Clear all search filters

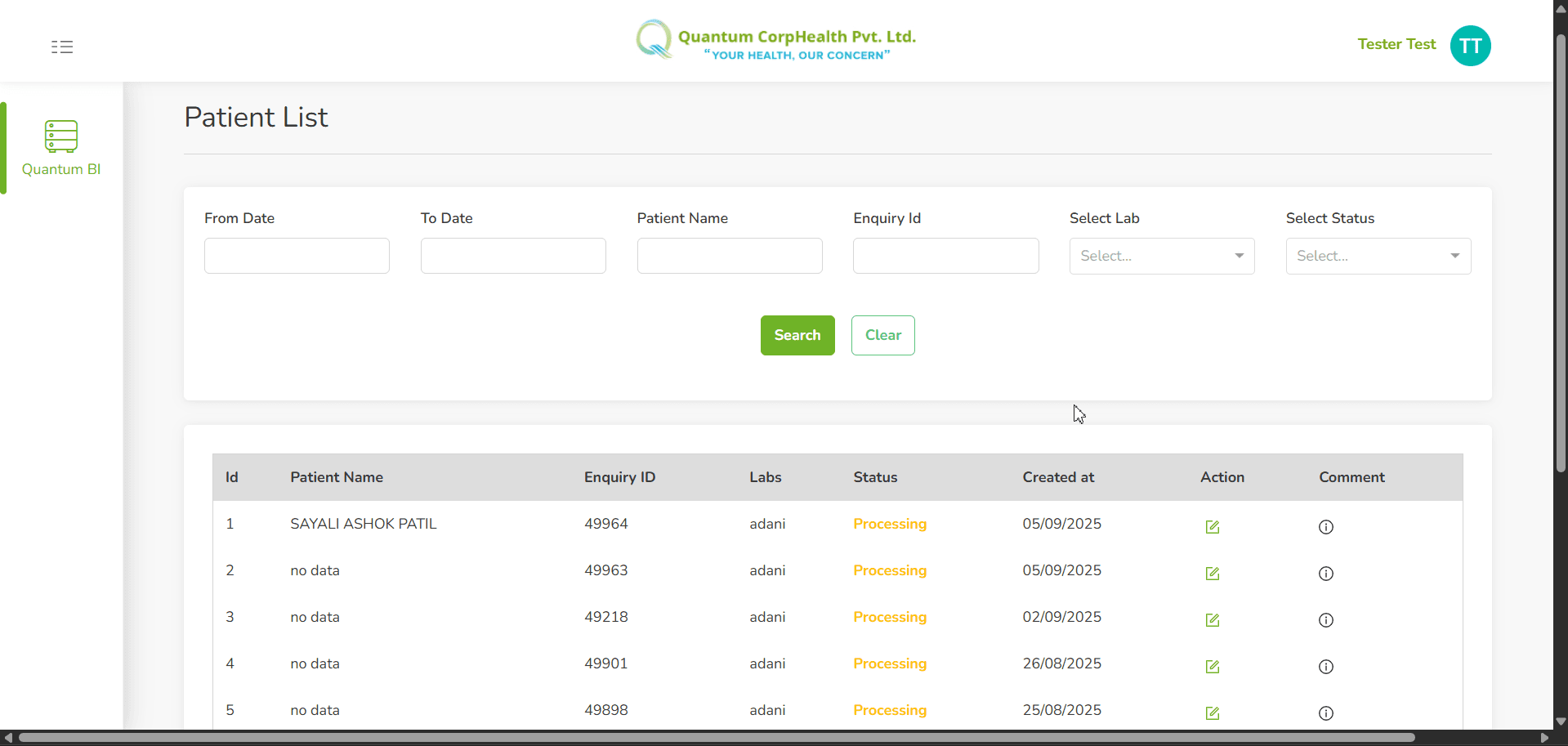[882, 335]
